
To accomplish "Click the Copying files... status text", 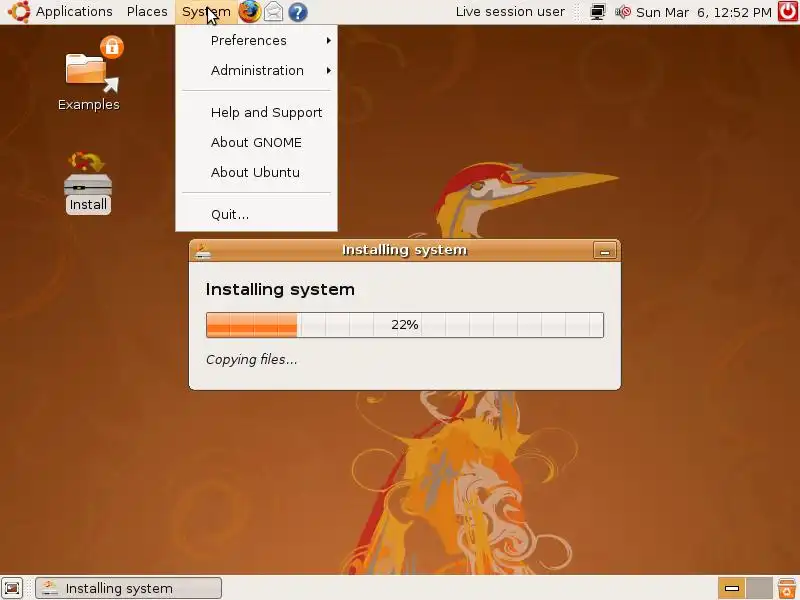I will click(252, 360).
